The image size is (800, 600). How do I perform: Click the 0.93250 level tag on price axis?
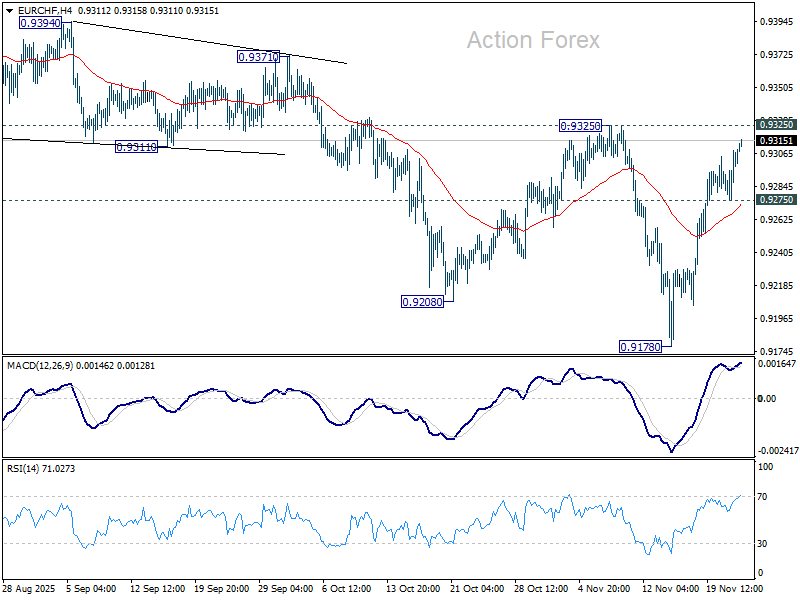[x=776, y=124]
